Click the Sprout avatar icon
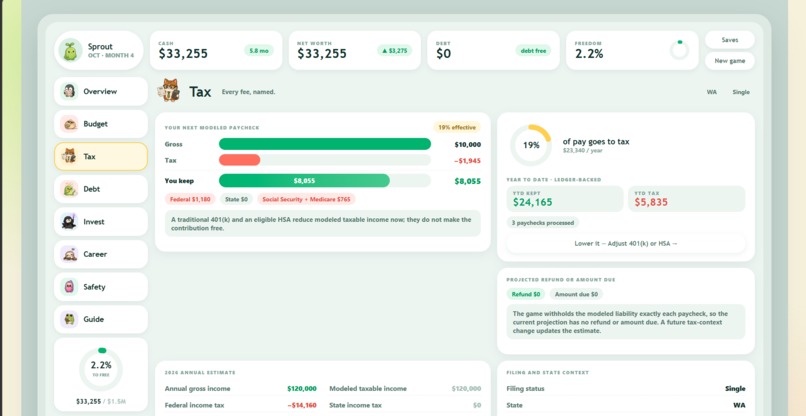 [x=70, y=50]
